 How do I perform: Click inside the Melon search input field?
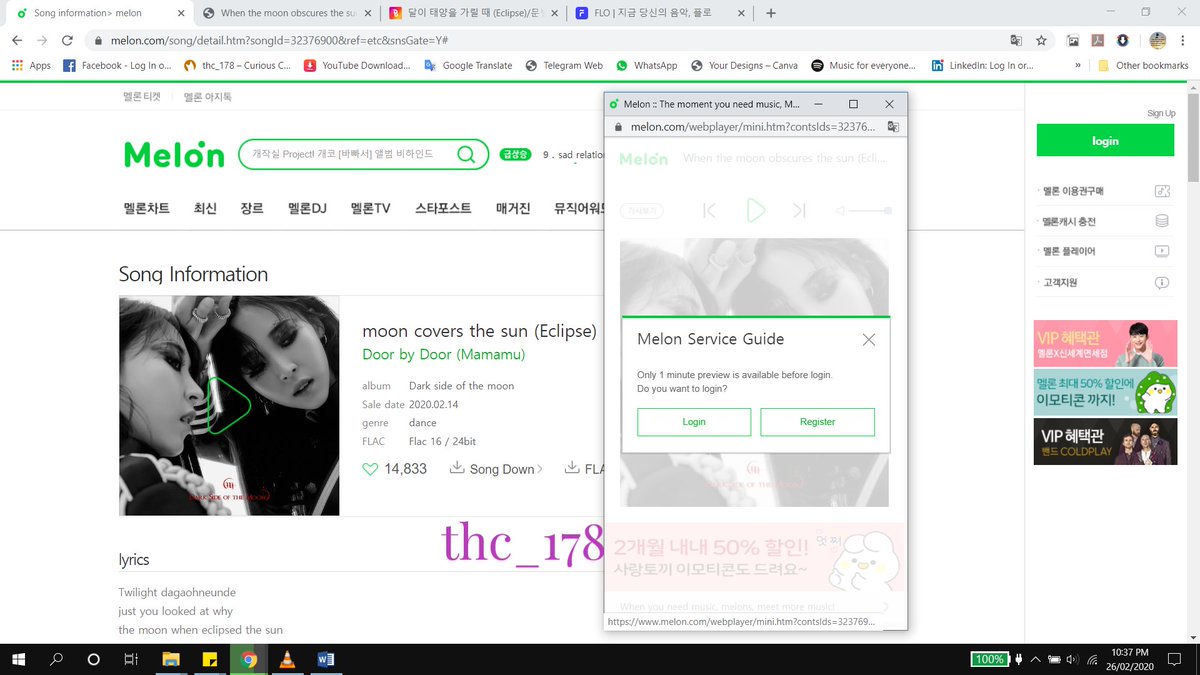point(345,154)
